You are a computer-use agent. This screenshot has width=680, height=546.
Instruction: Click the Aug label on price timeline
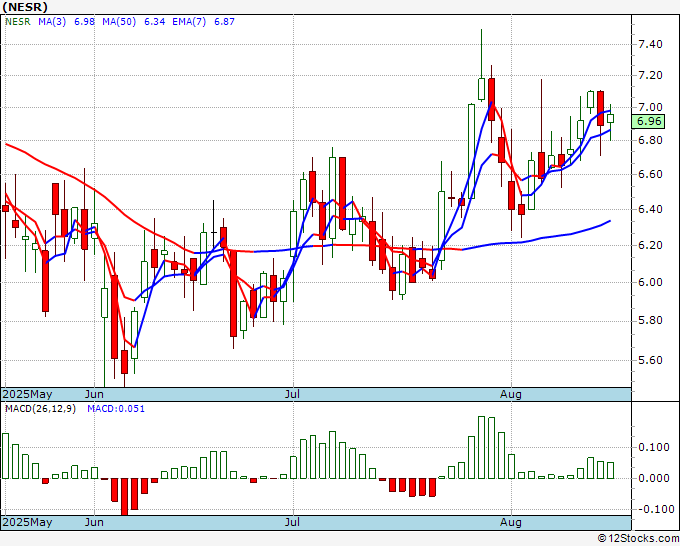(511, 394)
